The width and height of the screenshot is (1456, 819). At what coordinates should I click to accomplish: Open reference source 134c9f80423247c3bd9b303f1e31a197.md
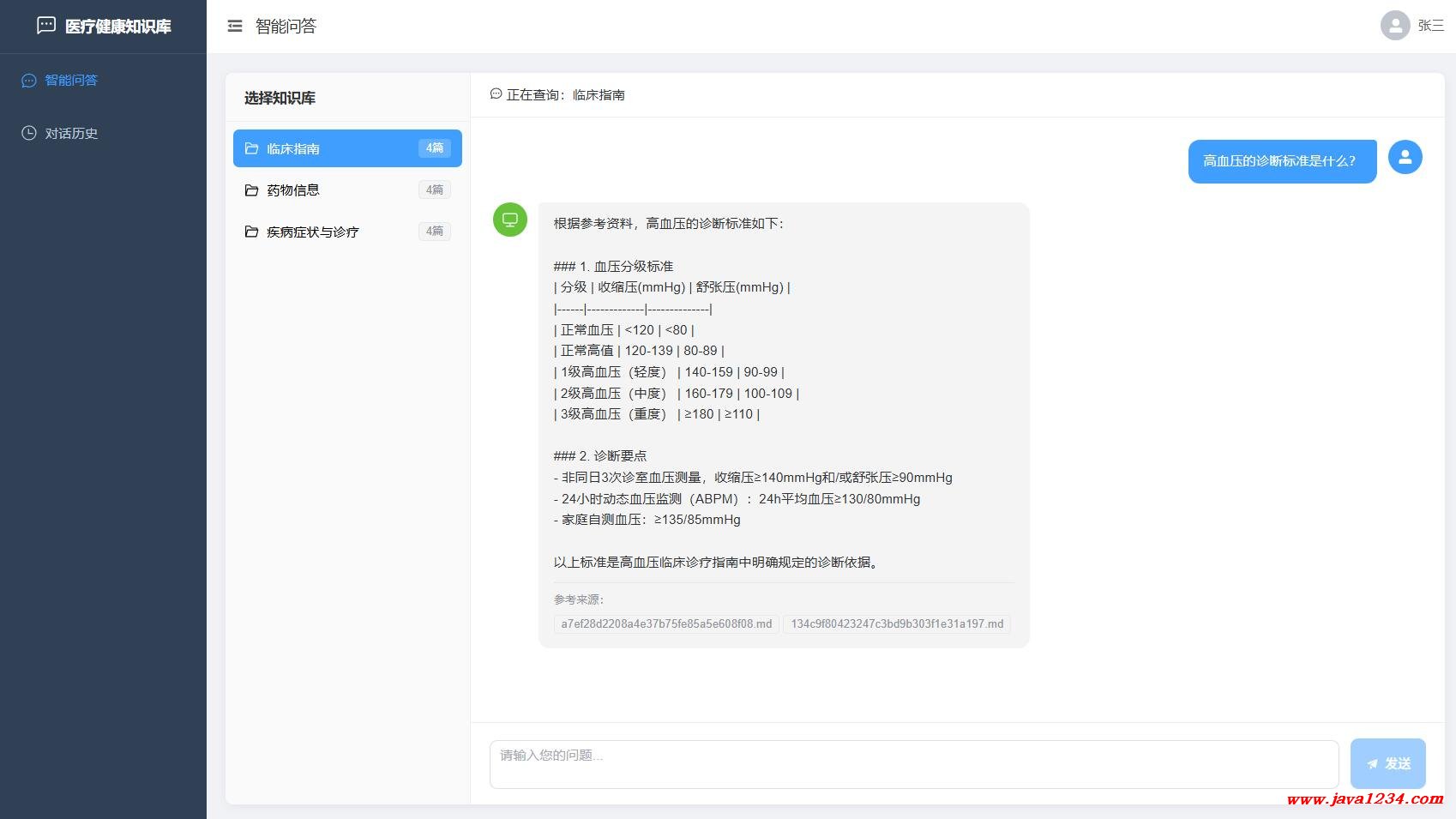click(897, 624)
